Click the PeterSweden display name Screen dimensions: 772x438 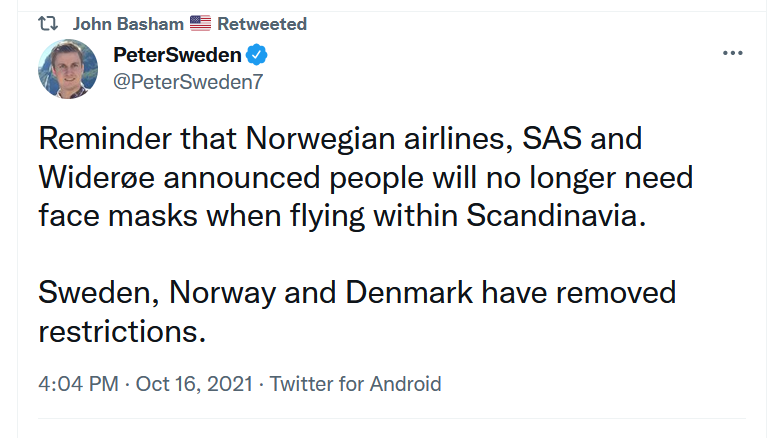177,55
